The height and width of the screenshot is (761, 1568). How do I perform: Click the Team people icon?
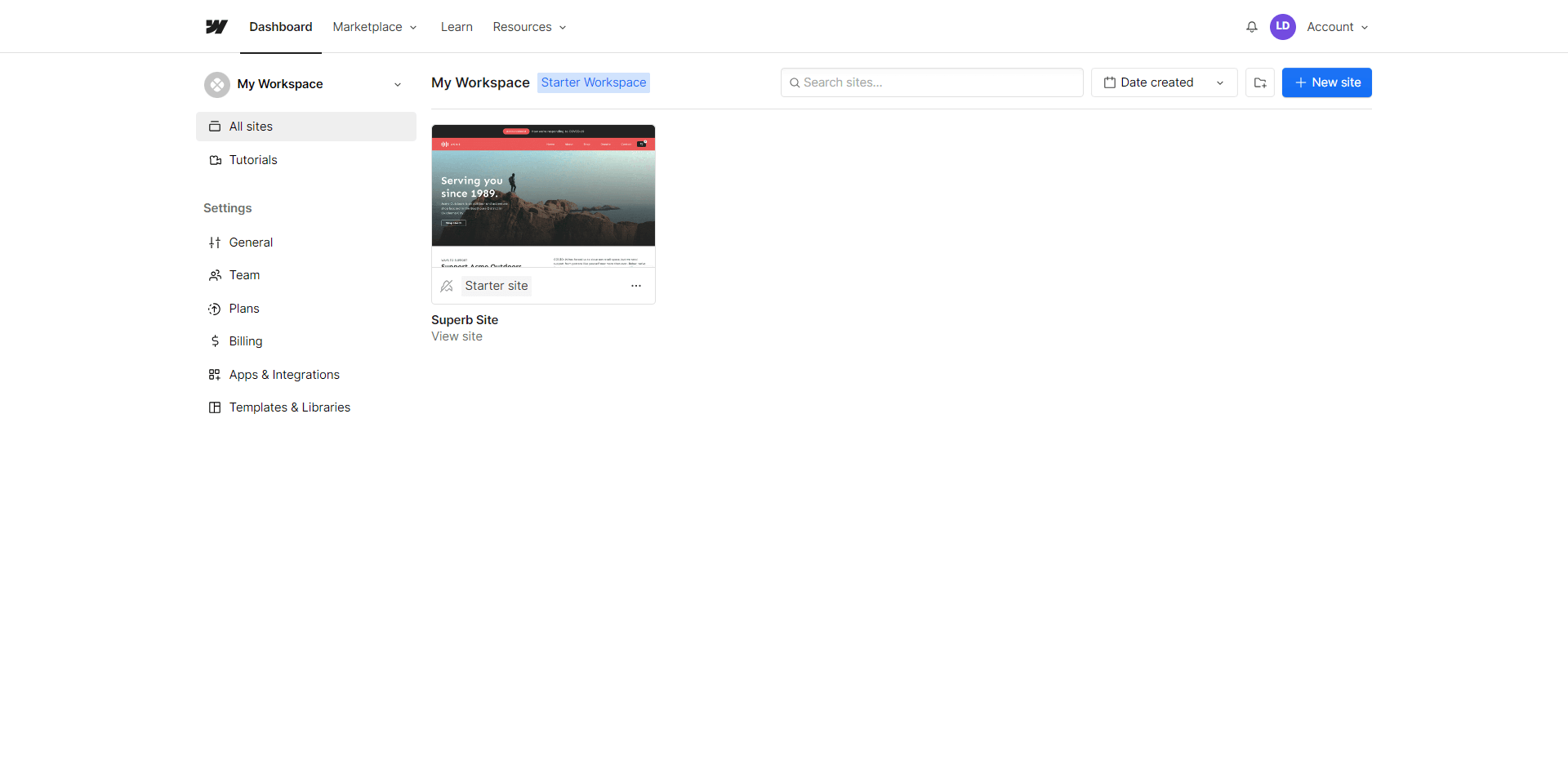pyautogui.click(x=215, y=275)
